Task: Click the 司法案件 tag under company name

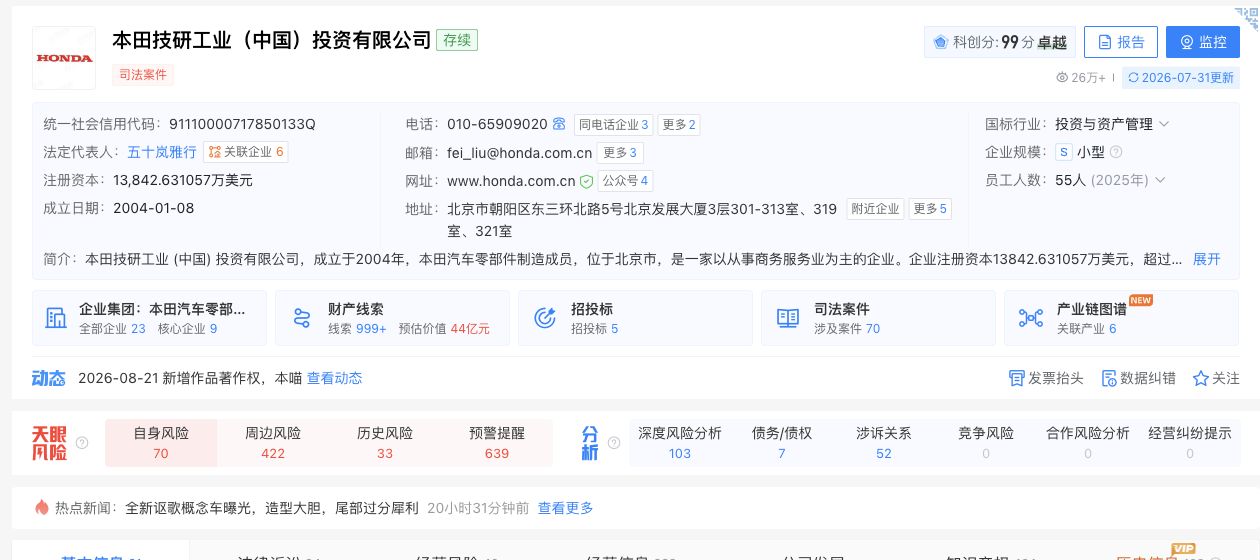Action: (x=143, y=75)
